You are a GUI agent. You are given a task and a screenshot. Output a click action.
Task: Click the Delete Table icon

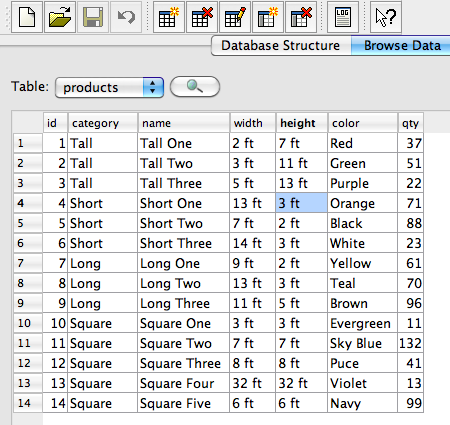[202, 17]
